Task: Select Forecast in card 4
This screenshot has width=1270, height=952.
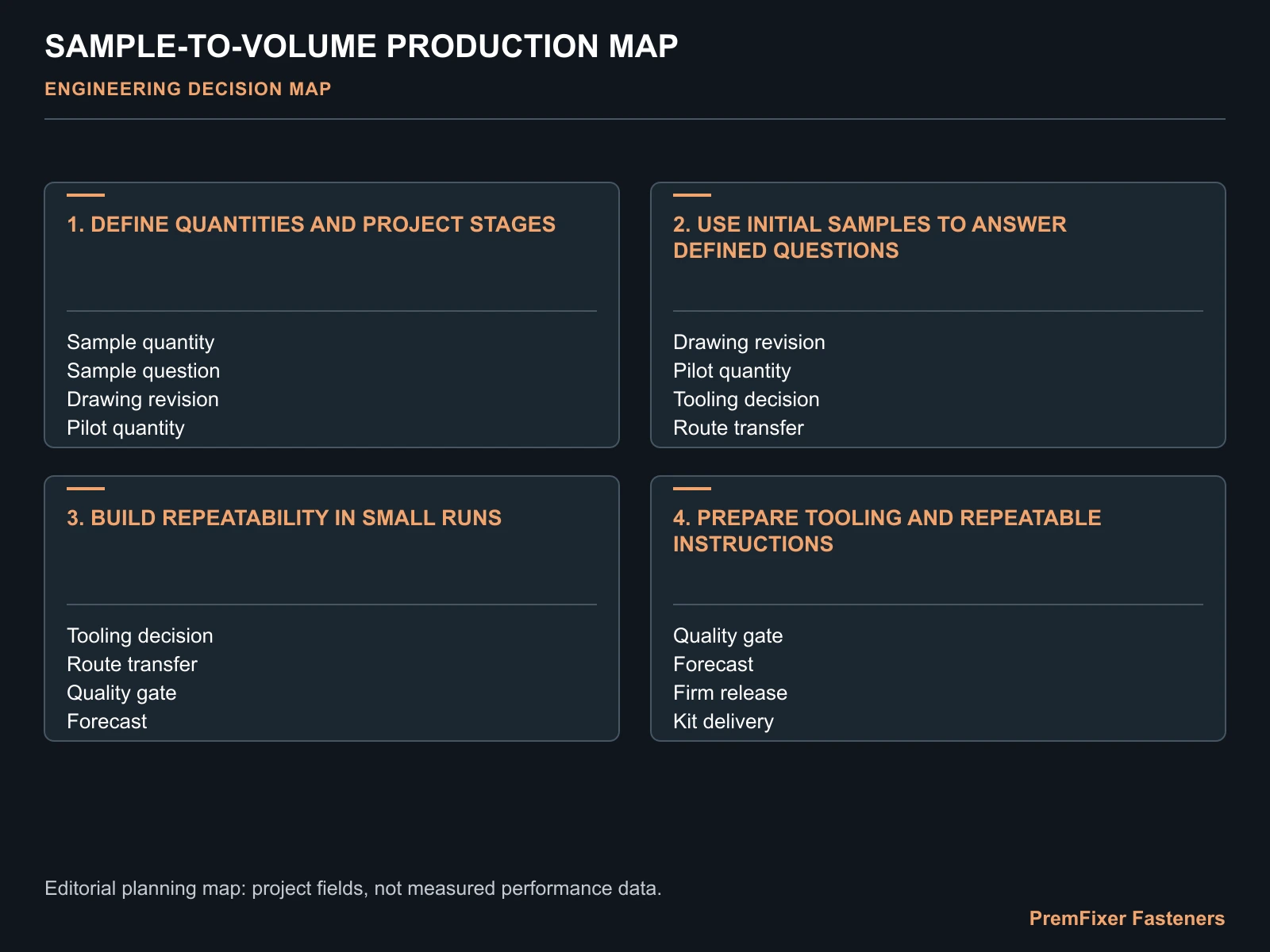Action: 714,664
